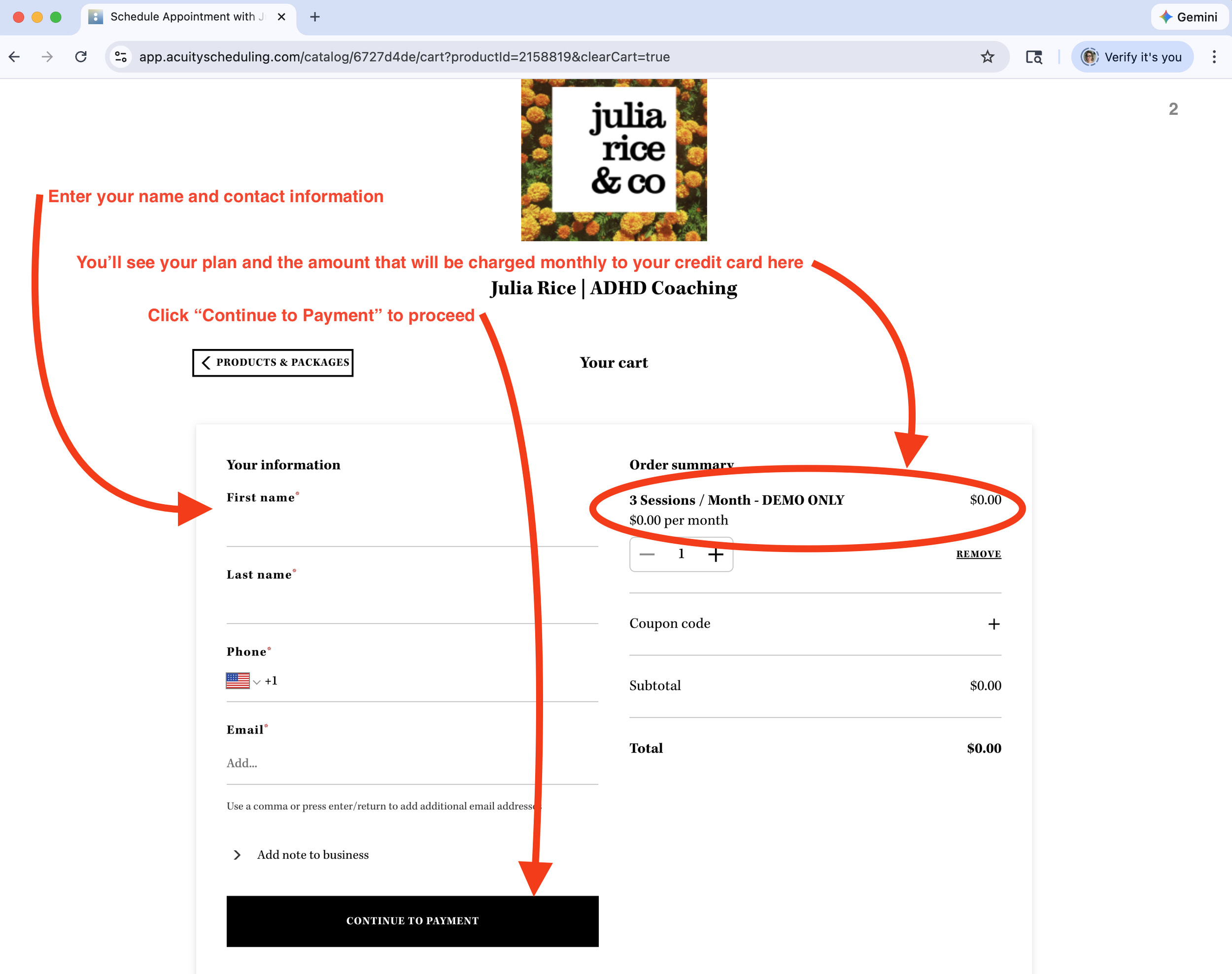This screenshot has height=974, width=1232.
Task: Go back to Products & Packages
Action: coord(273,363)
